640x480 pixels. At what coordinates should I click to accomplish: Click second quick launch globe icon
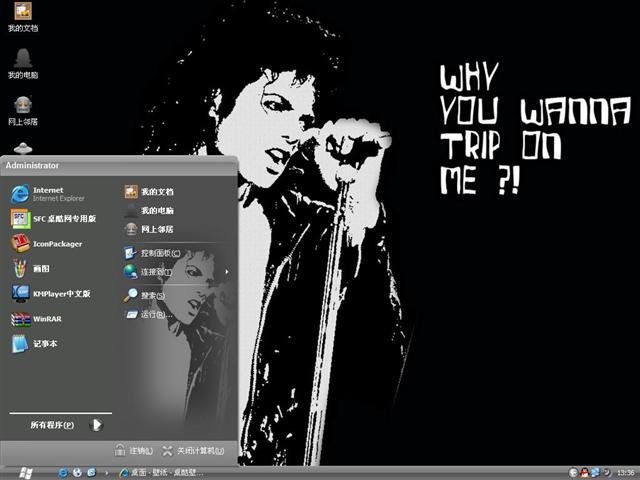click(x=77, y=473)
